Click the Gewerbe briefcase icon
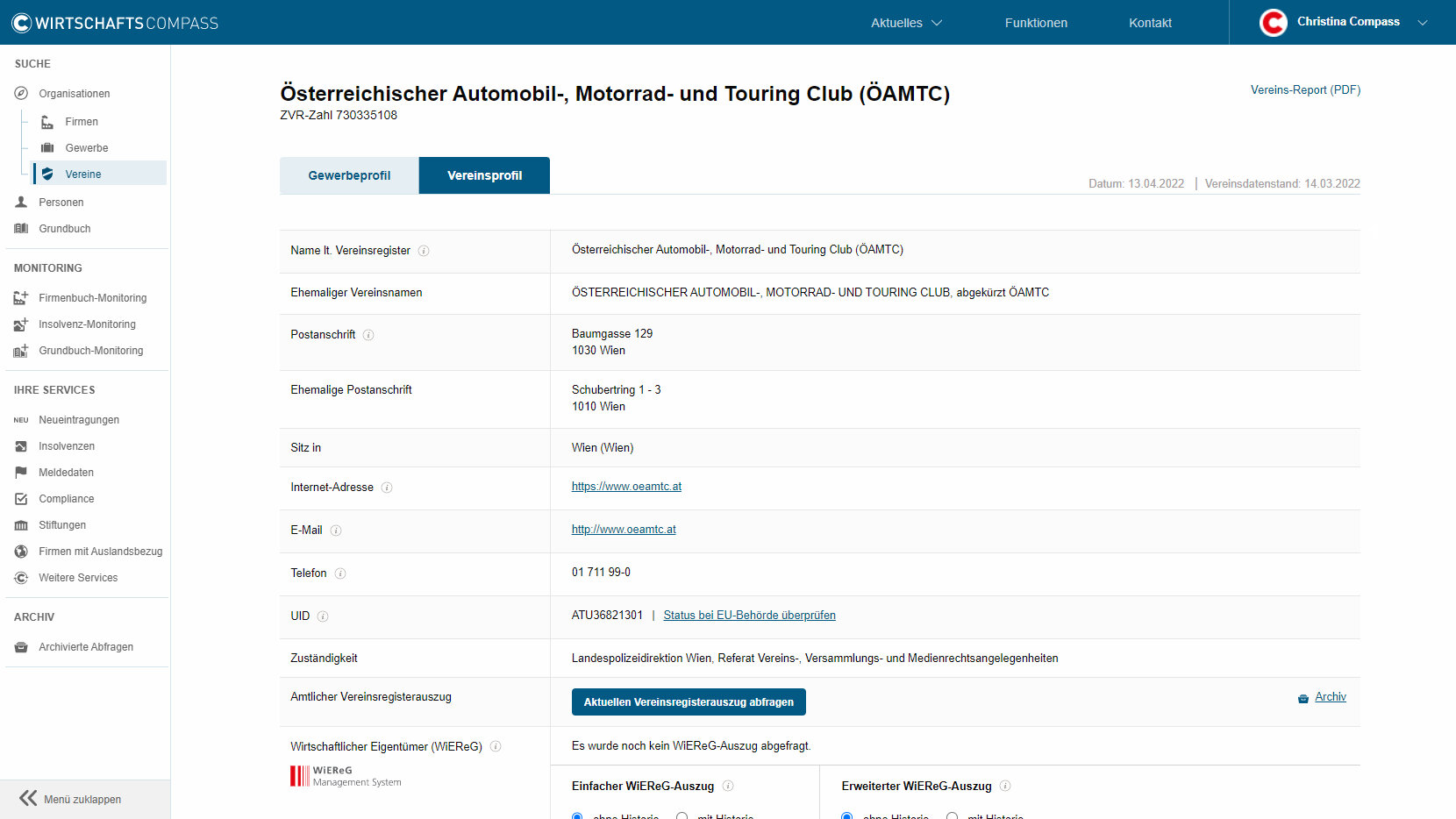The height and width of the screenshot is (819, 1456). 47,148
